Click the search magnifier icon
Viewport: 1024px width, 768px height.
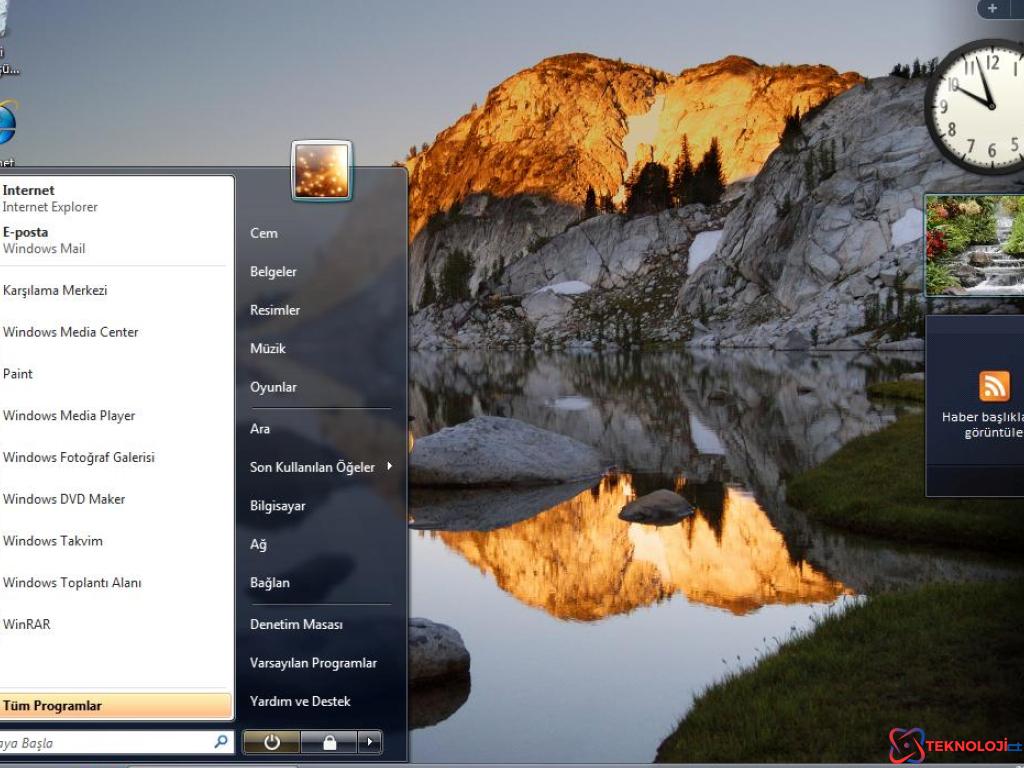click(x=221, y=742)
